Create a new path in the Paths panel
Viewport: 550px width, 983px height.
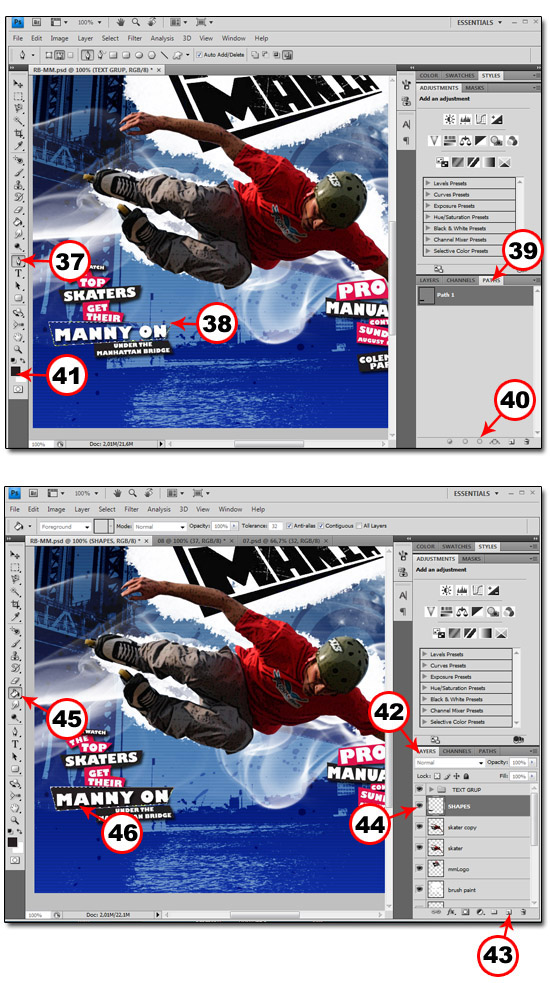click(512, 441)
